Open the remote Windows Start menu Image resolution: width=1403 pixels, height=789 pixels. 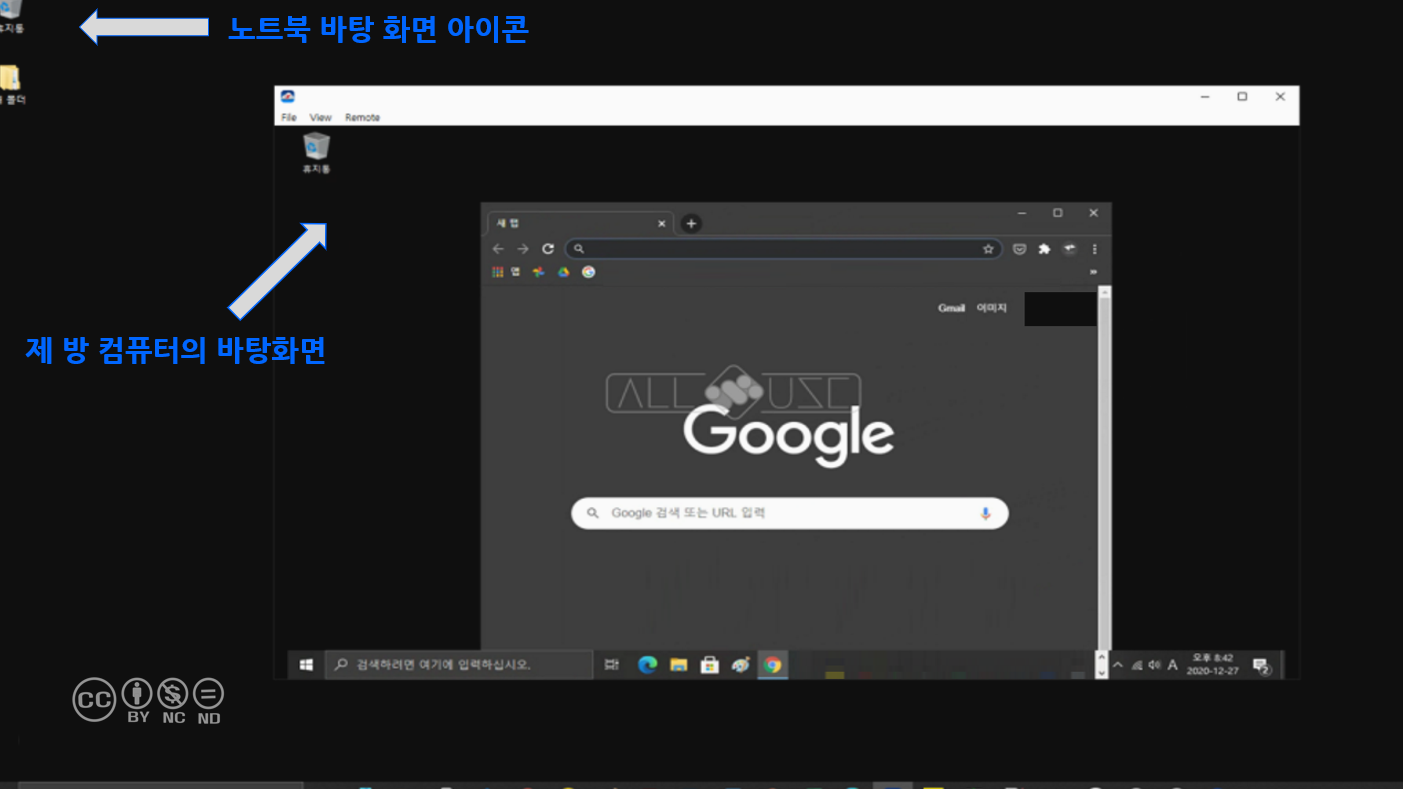pyautogui.click(x=306, y=665)
